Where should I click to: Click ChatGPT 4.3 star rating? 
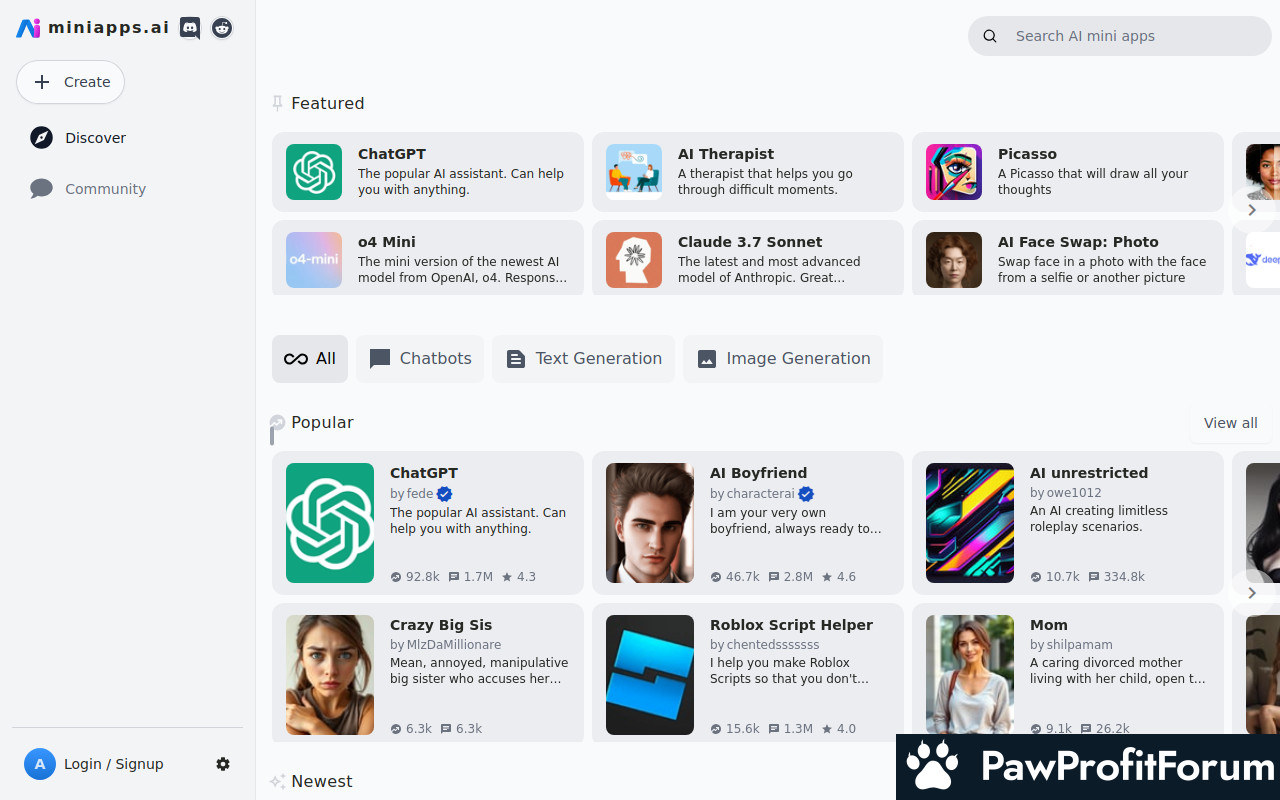coord(519,577)
